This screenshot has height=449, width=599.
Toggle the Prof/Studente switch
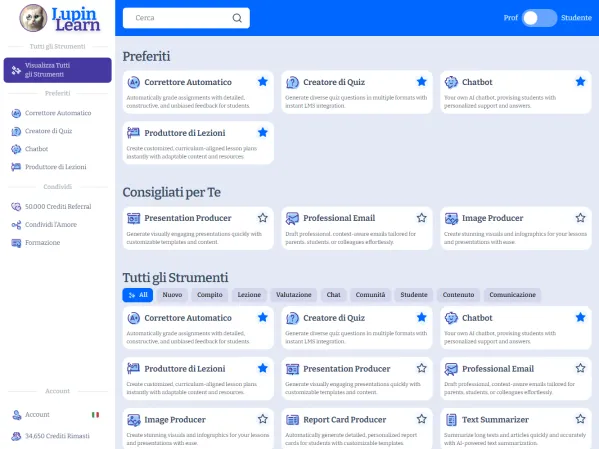[x=539, y=18]
